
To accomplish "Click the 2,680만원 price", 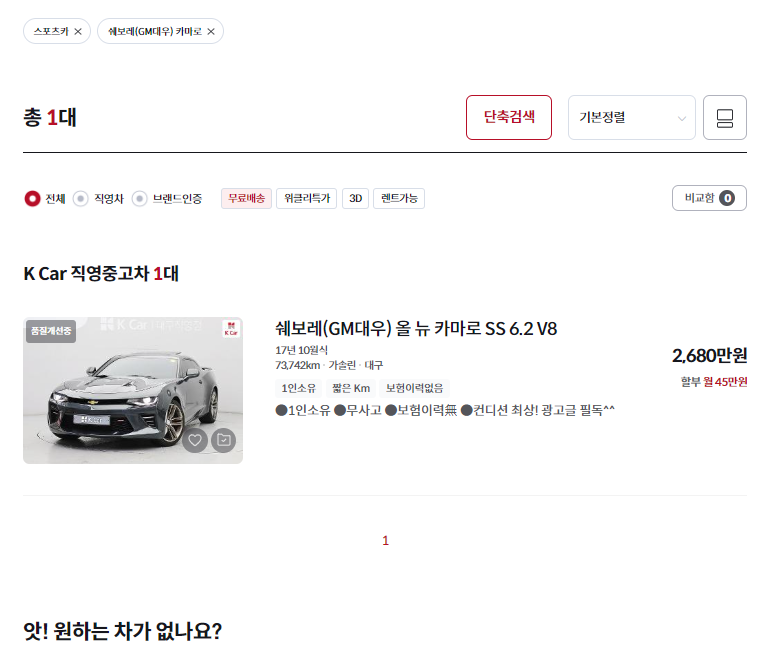I will pos(710,355).
